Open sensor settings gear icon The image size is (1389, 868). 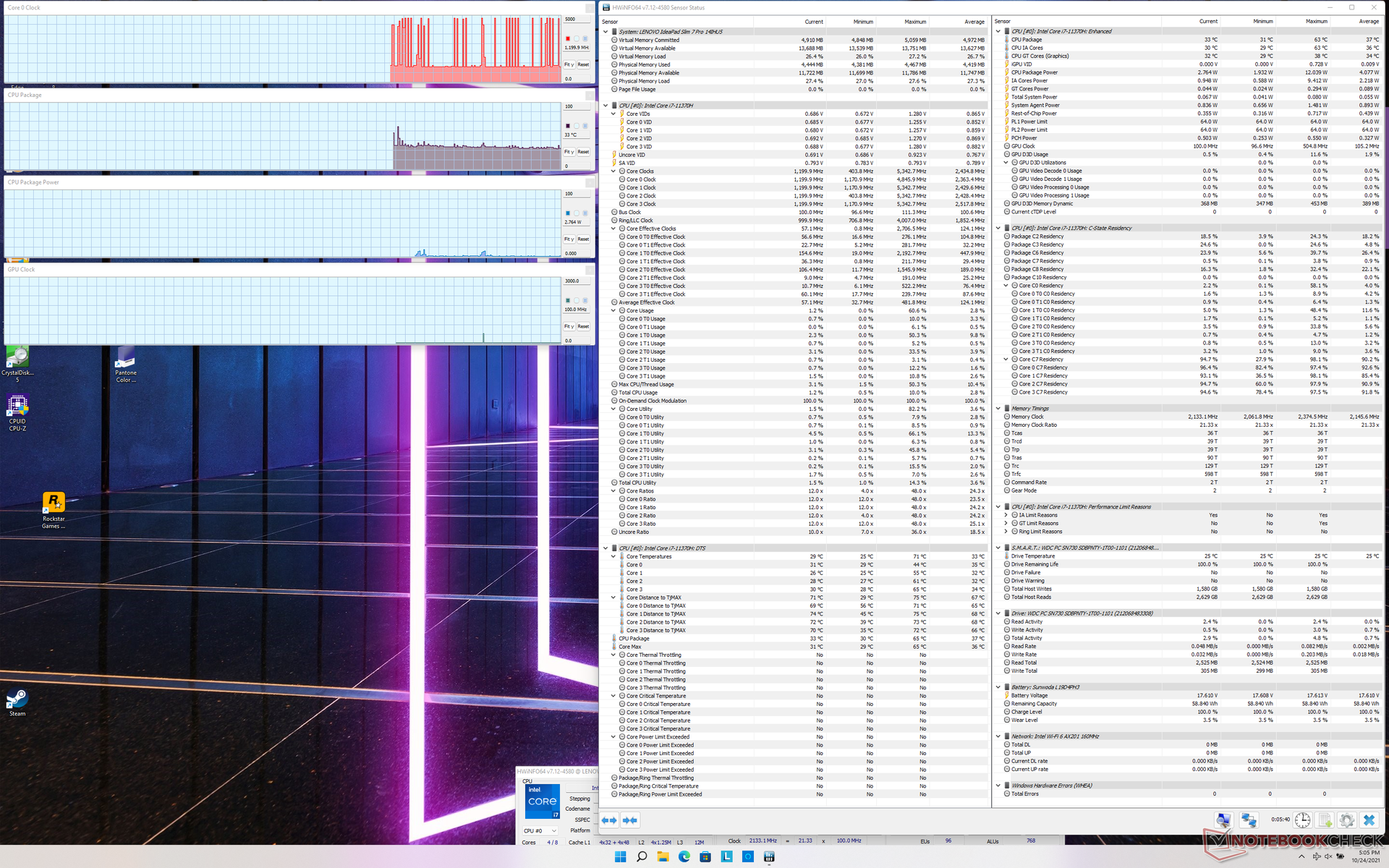point(1346,820)
